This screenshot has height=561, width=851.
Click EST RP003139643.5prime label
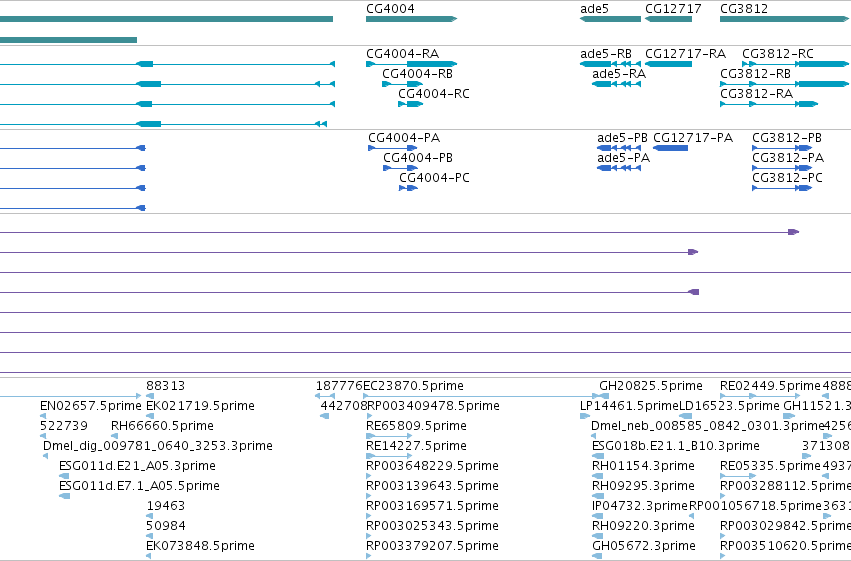click(x=432, y=486)
